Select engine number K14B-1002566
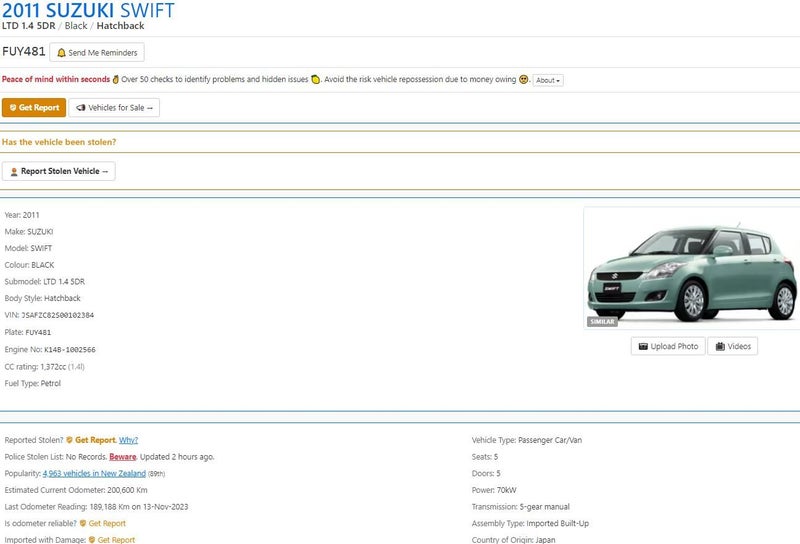 70,350
